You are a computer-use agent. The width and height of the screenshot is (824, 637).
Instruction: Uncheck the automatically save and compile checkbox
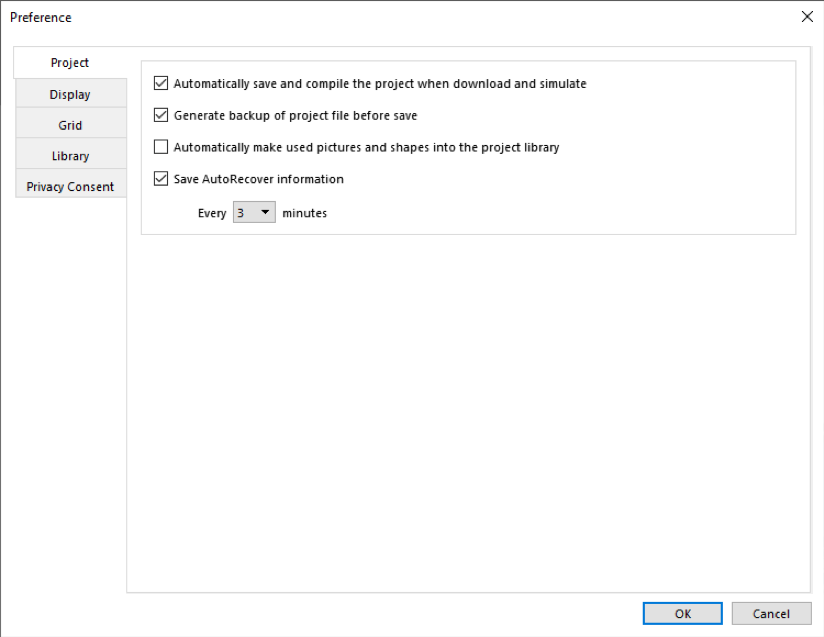pyautogui.click(x=161, y=84)
